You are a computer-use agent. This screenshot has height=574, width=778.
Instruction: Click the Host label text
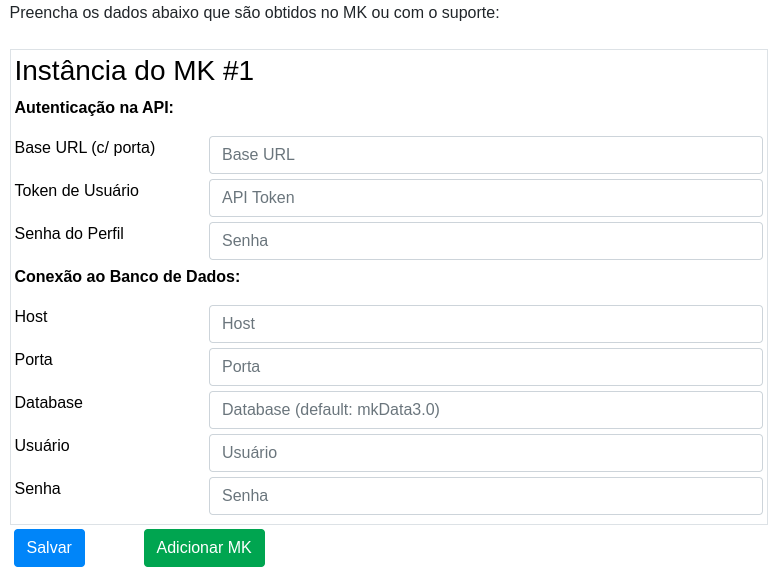click(x=31, y=317)
